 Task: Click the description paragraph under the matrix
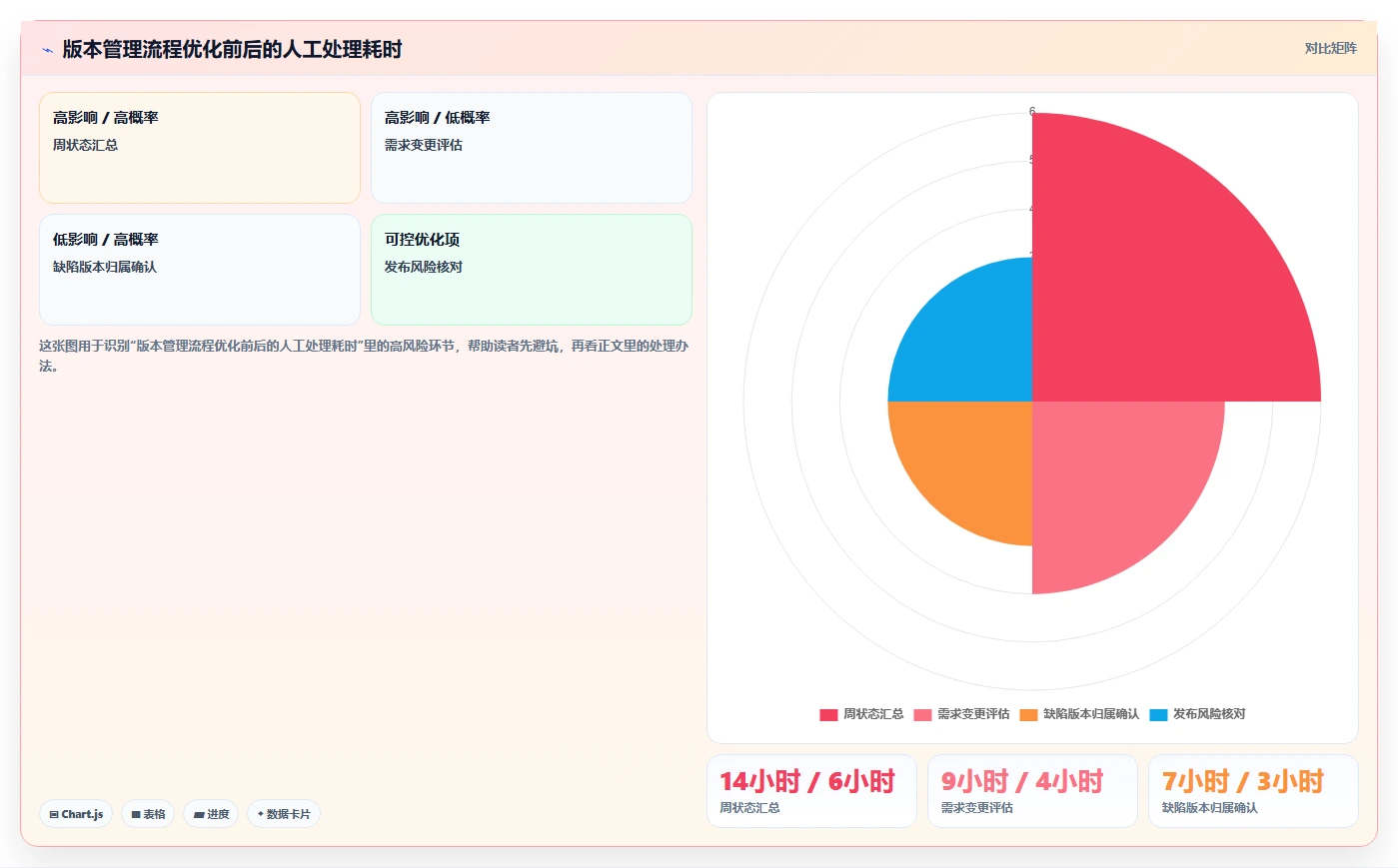click(x=364, y=356)
